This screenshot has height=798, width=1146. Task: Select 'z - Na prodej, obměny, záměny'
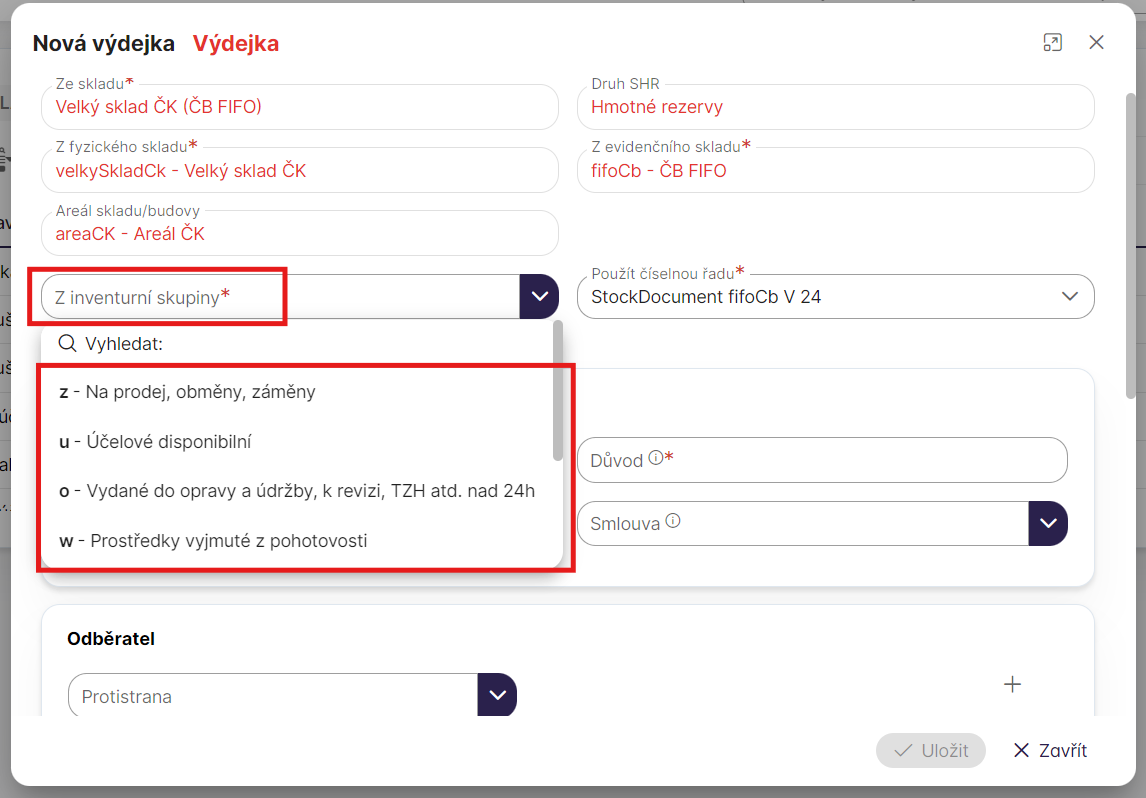(187, 392)
